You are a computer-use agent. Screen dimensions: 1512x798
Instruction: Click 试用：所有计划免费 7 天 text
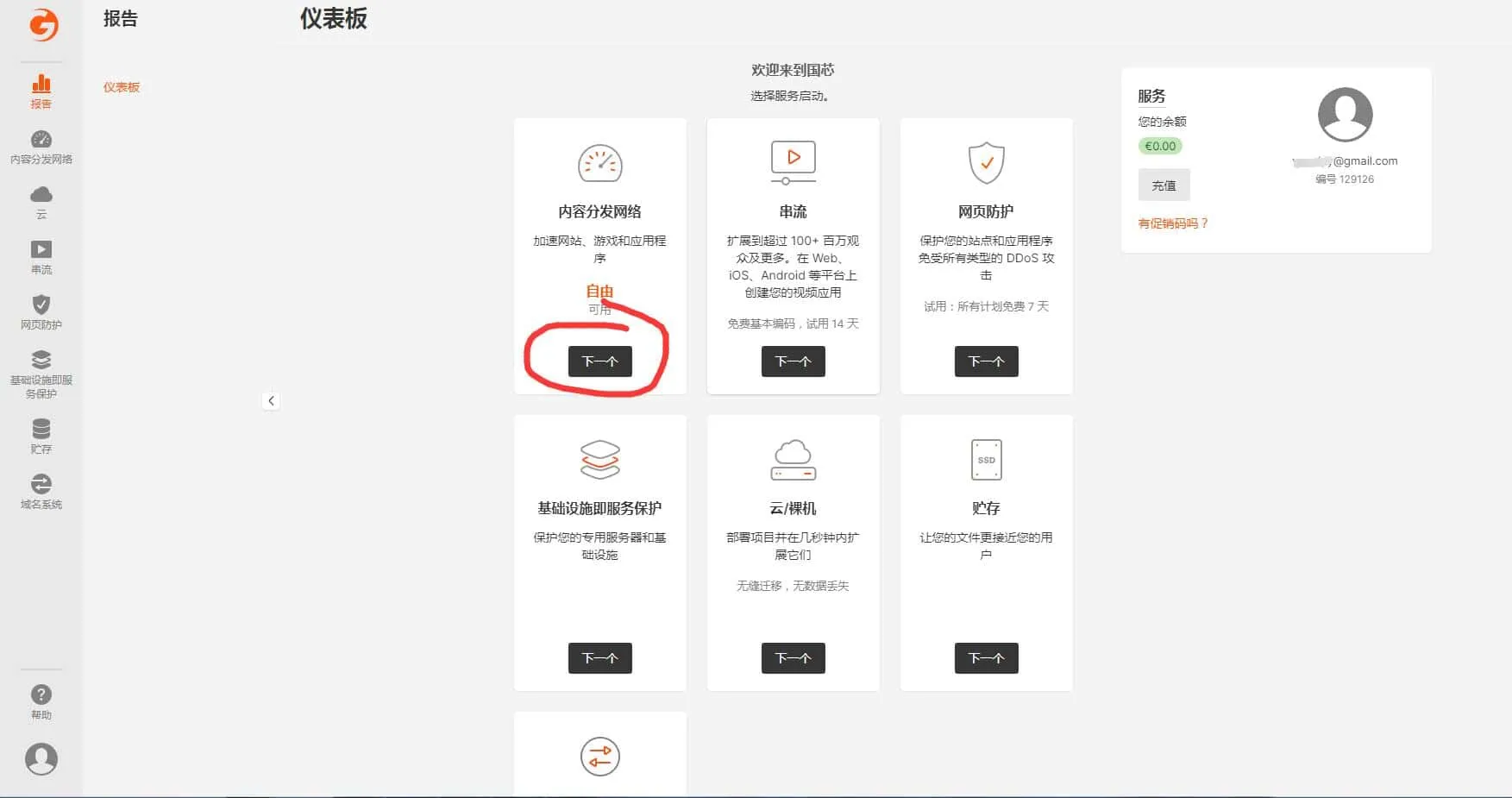(x=987, y=306)
